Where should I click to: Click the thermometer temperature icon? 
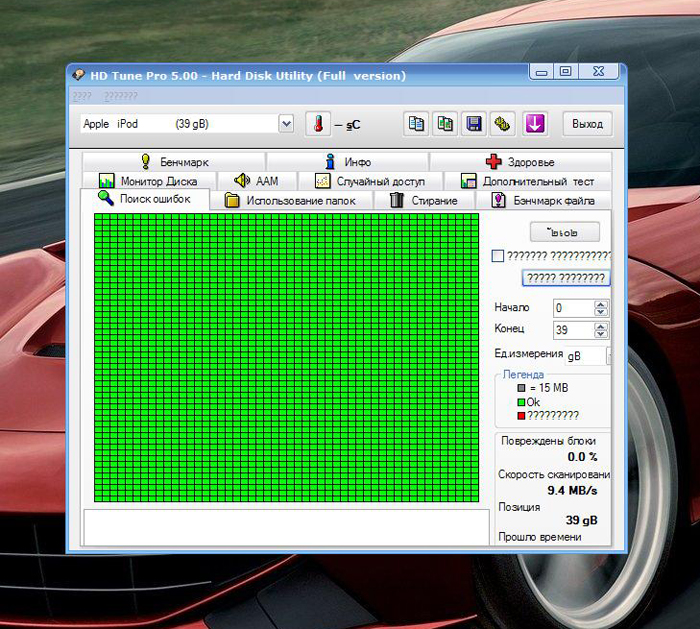click(x=317, y=124)
